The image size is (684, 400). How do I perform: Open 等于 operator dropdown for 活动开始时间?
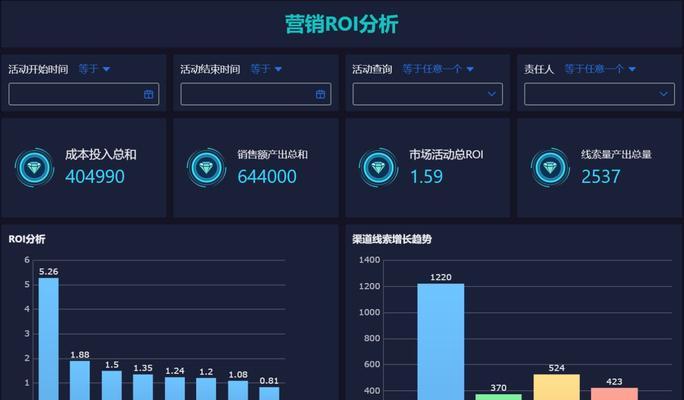tap(94, 69)
